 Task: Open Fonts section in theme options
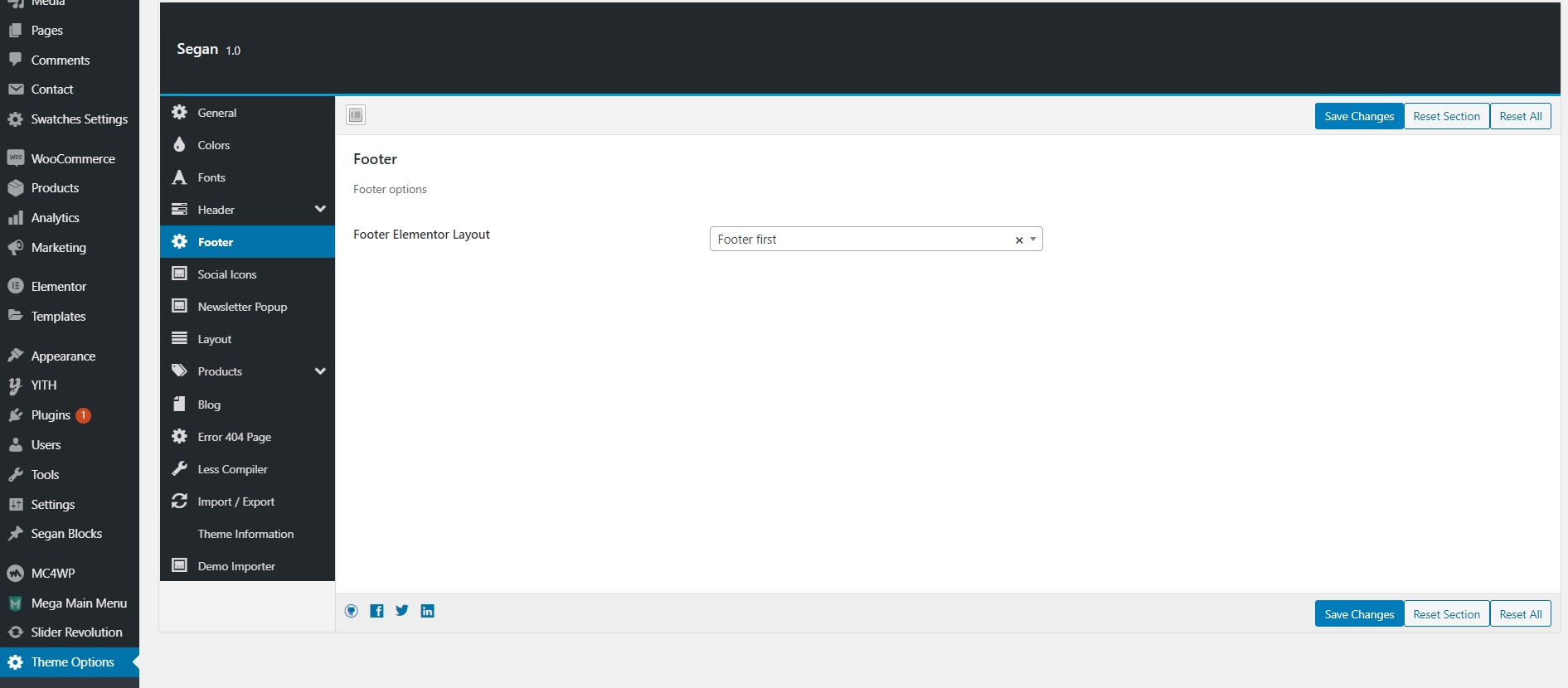pos(211,177)
